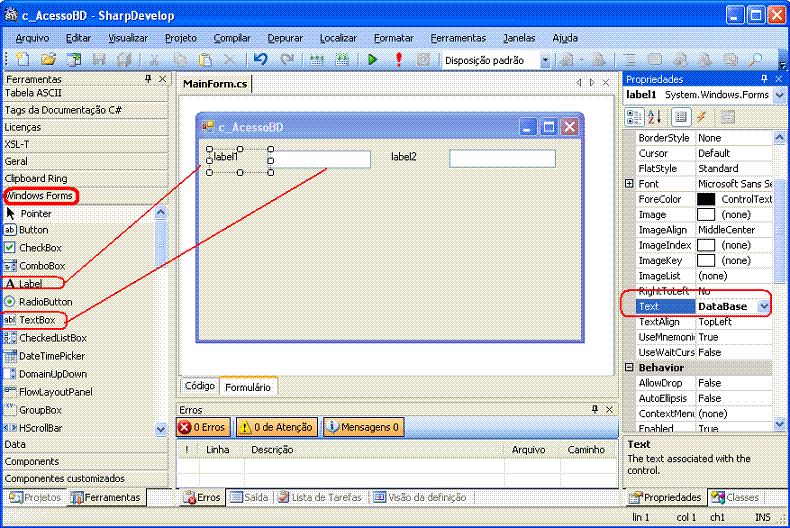Click the Open File folder icon
The height and width of the screenshot is (528, 790).
point(48,59)
